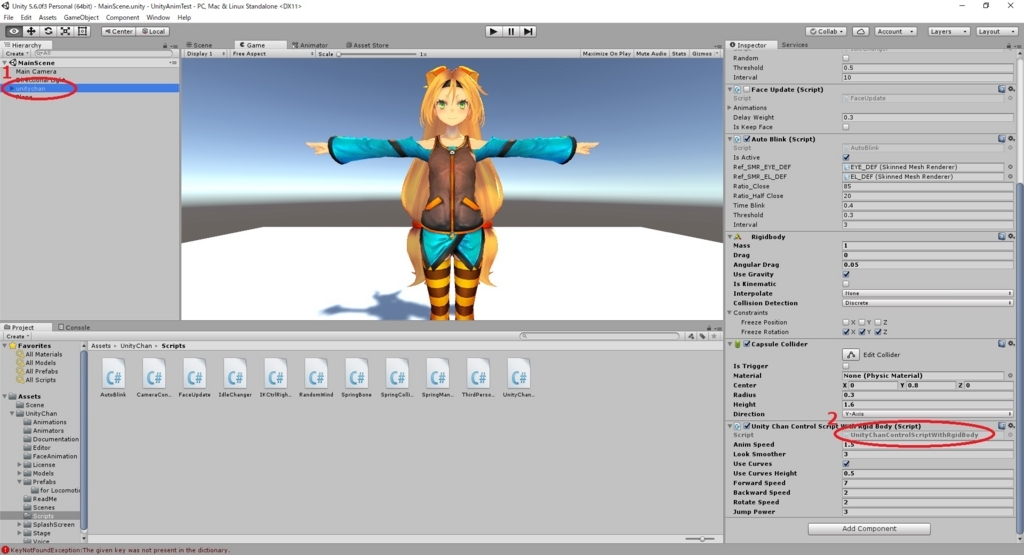Click the Step frame button

click(x=528, y=31)
